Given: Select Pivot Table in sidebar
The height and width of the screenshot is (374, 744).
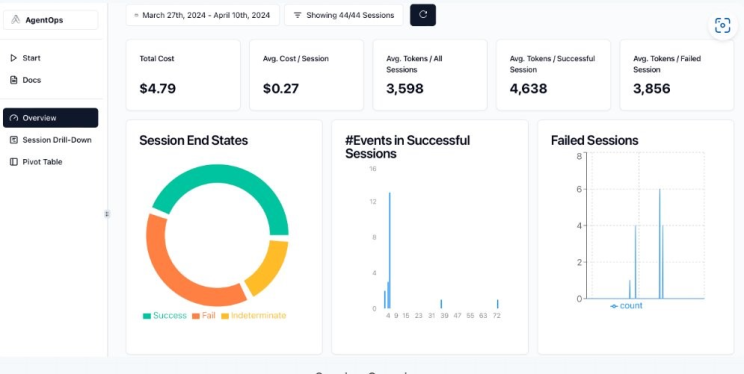Looking at the screenshot, I should pos(51,162).
